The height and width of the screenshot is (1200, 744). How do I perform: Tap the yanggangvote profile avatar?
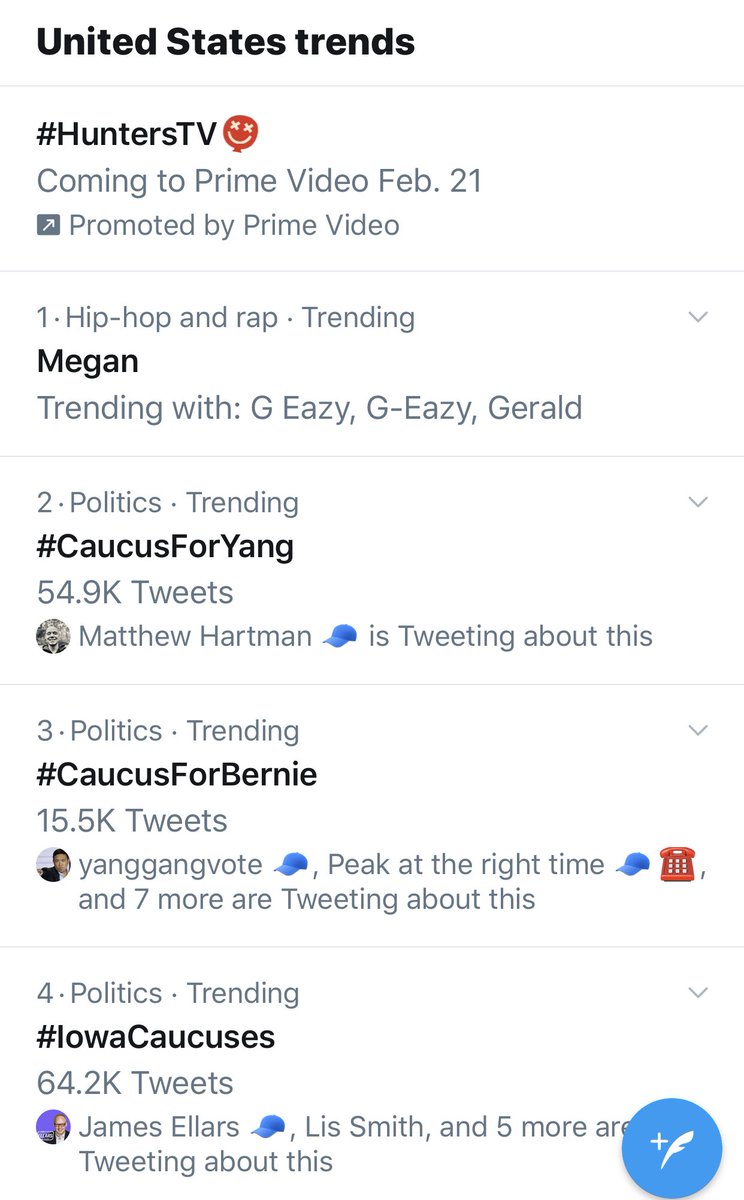[x=53, y=865]
